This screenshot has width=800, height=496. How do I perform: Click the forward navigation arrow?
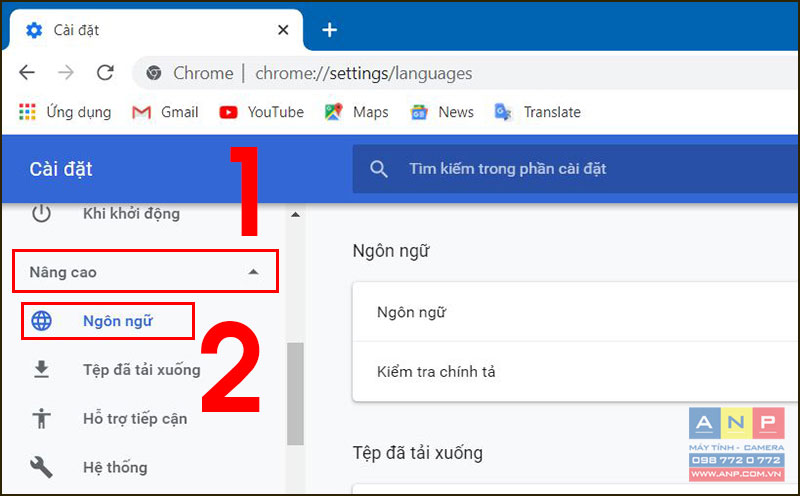(x=66, y=73)
